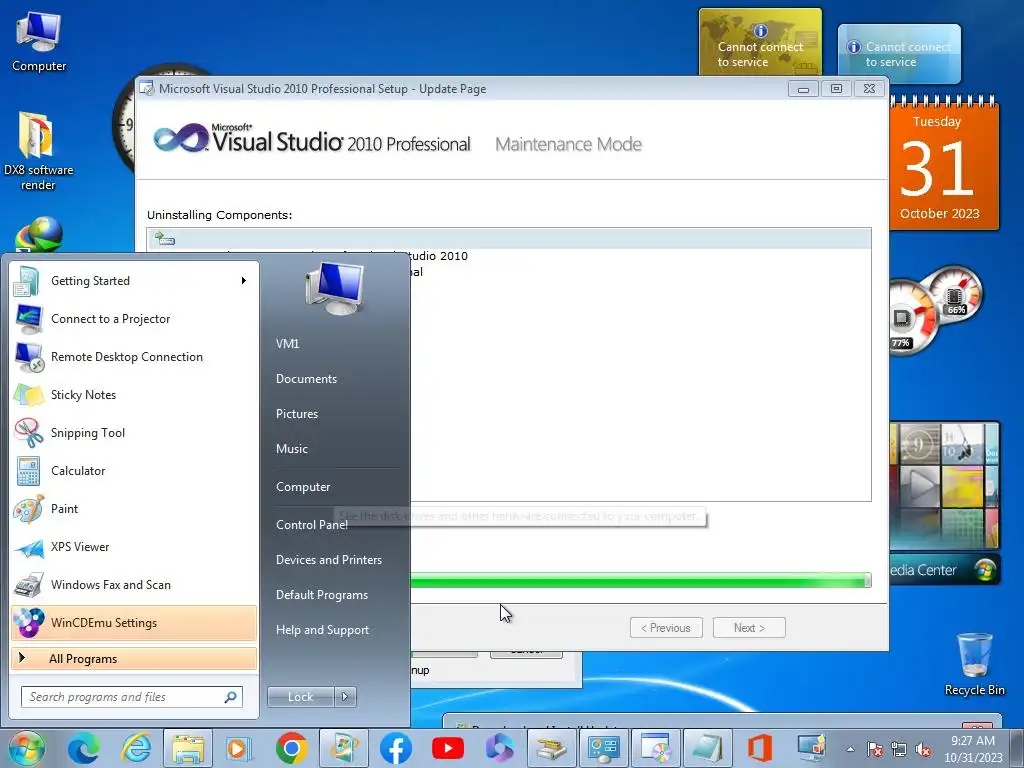Open Computer desktop icon
This screenshot has height=768, width=1024.
coord(39,42)
